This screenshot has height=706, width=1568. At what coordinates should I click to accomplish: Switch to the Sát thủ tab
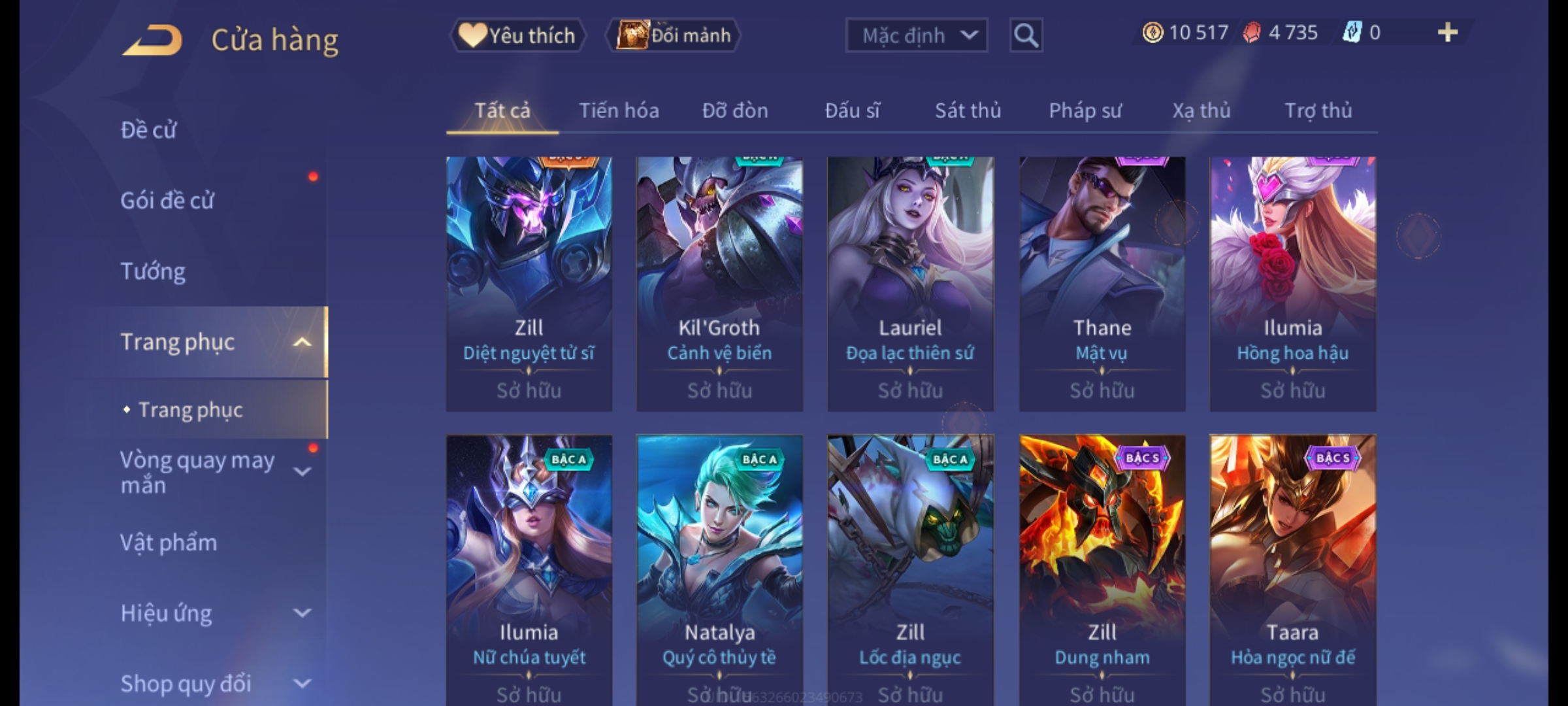[968, 110]
